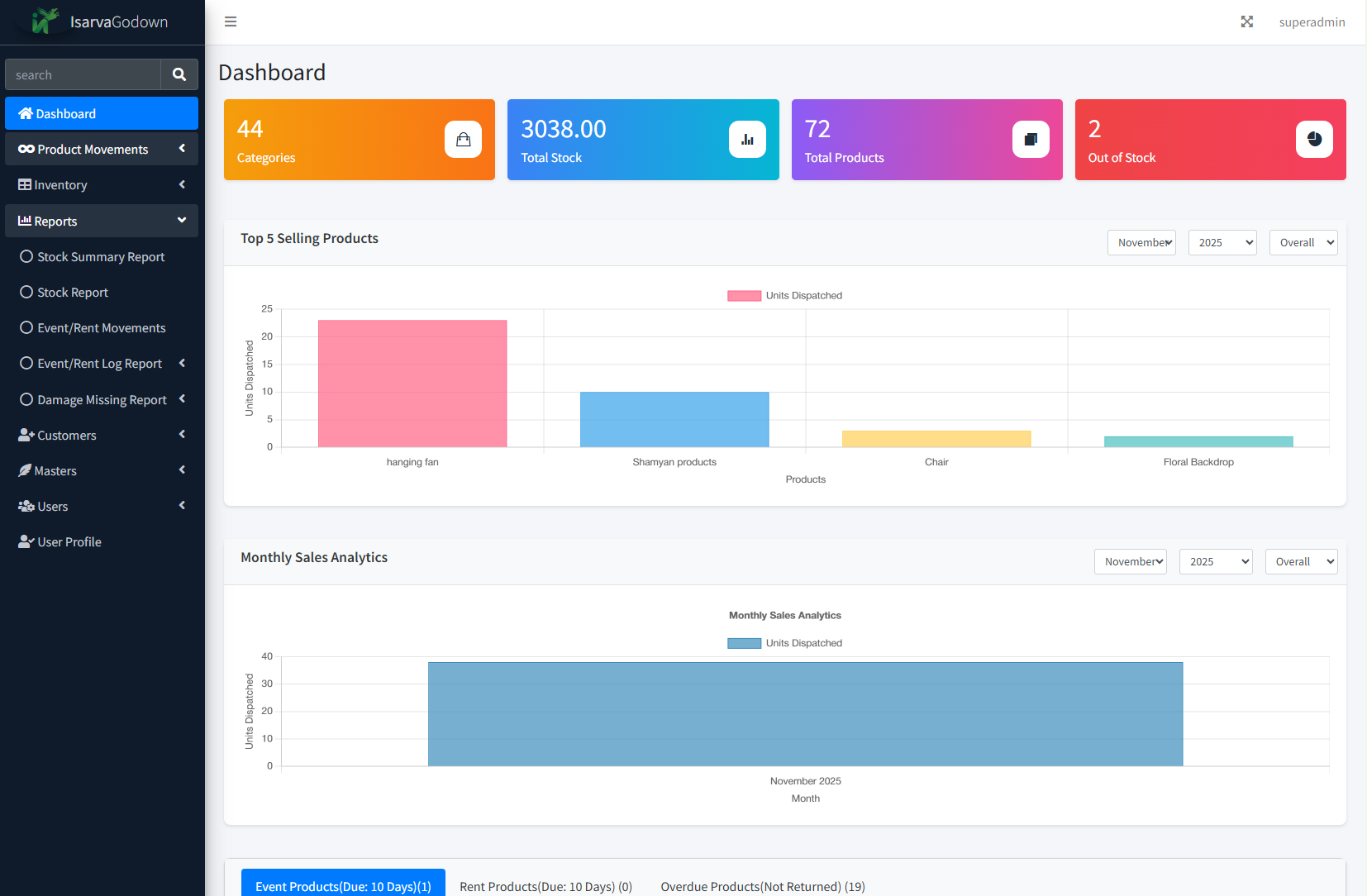Image resolution: width=1367 pixels, height=896 pixels.
Task: Click the Total Products copy icon
Action: [x=1031, y=140]
